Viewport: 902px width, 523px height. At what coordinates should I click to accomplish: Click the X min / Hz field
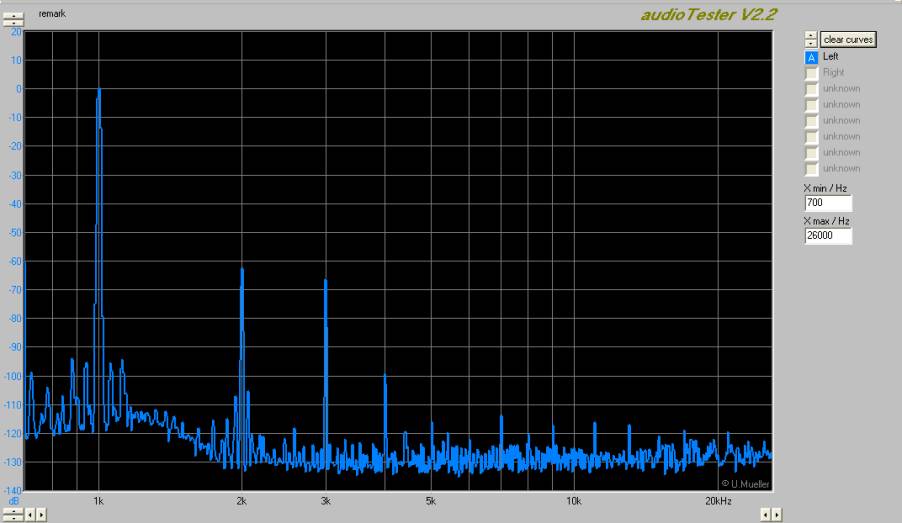[x=827, y=203]
